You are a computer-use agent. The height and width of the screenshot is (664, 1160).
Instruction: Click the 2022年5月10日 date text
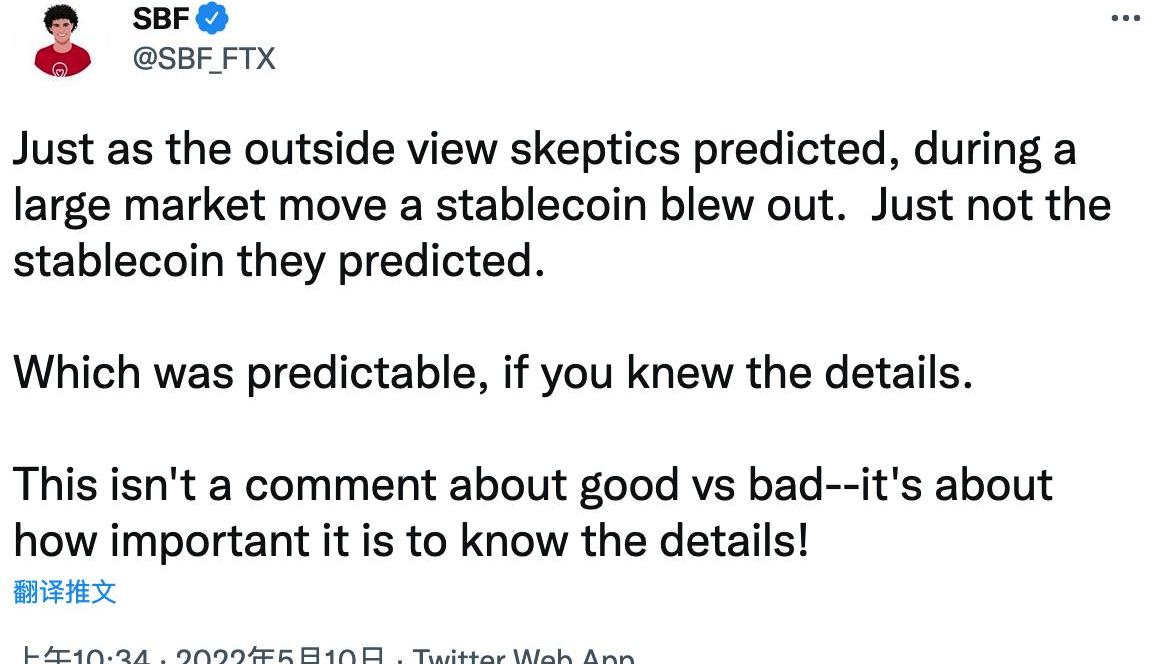click(280, 656)
